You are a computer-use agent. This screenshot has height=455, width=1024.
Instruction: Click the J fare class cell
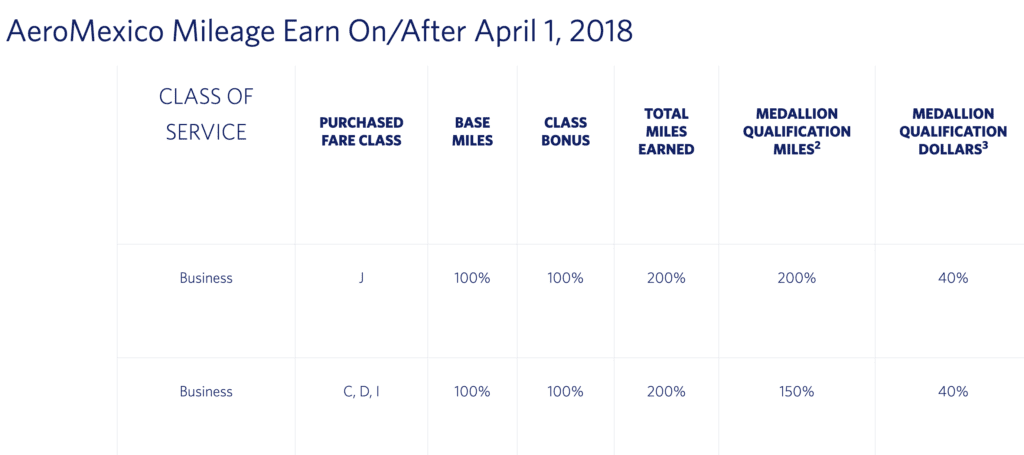361,278
